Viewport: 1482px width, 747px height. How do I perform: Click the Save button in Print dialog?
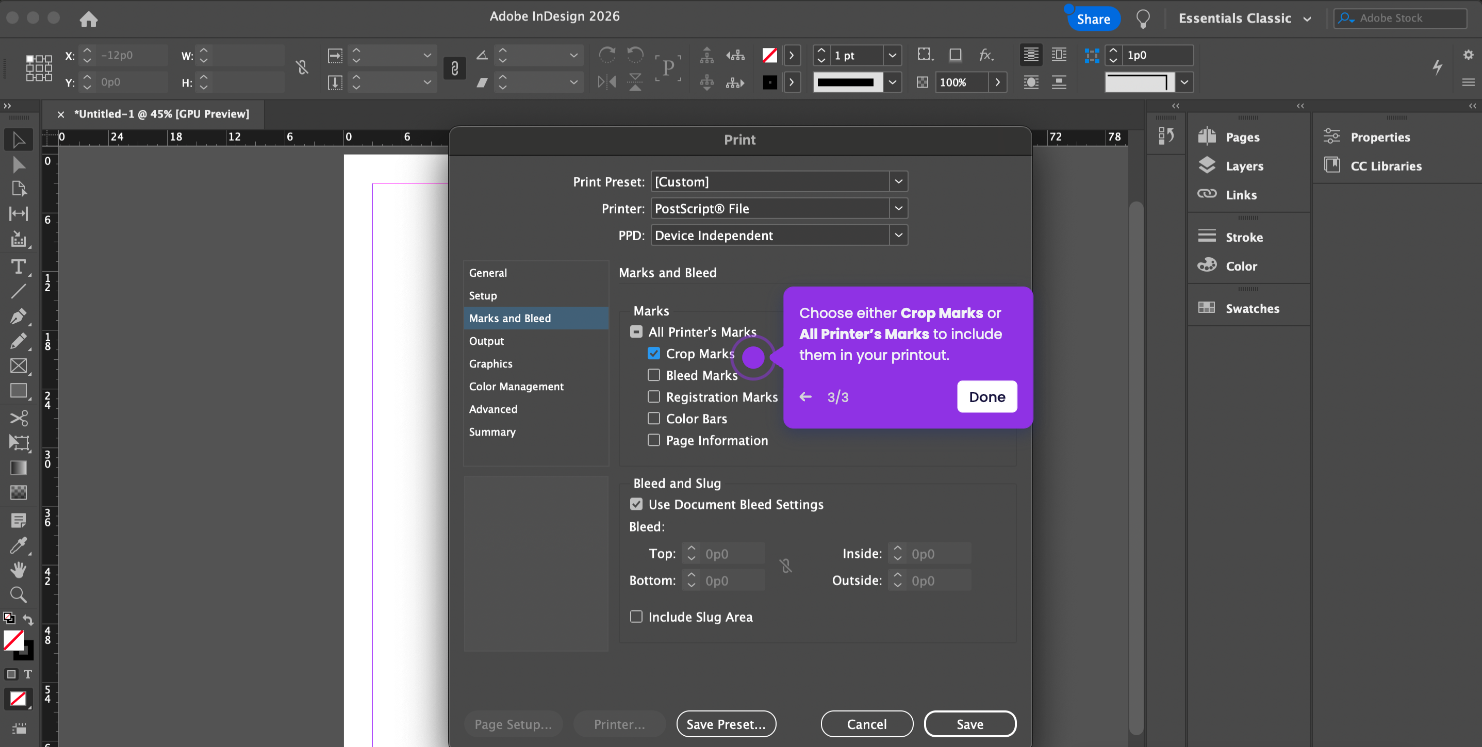970,724
